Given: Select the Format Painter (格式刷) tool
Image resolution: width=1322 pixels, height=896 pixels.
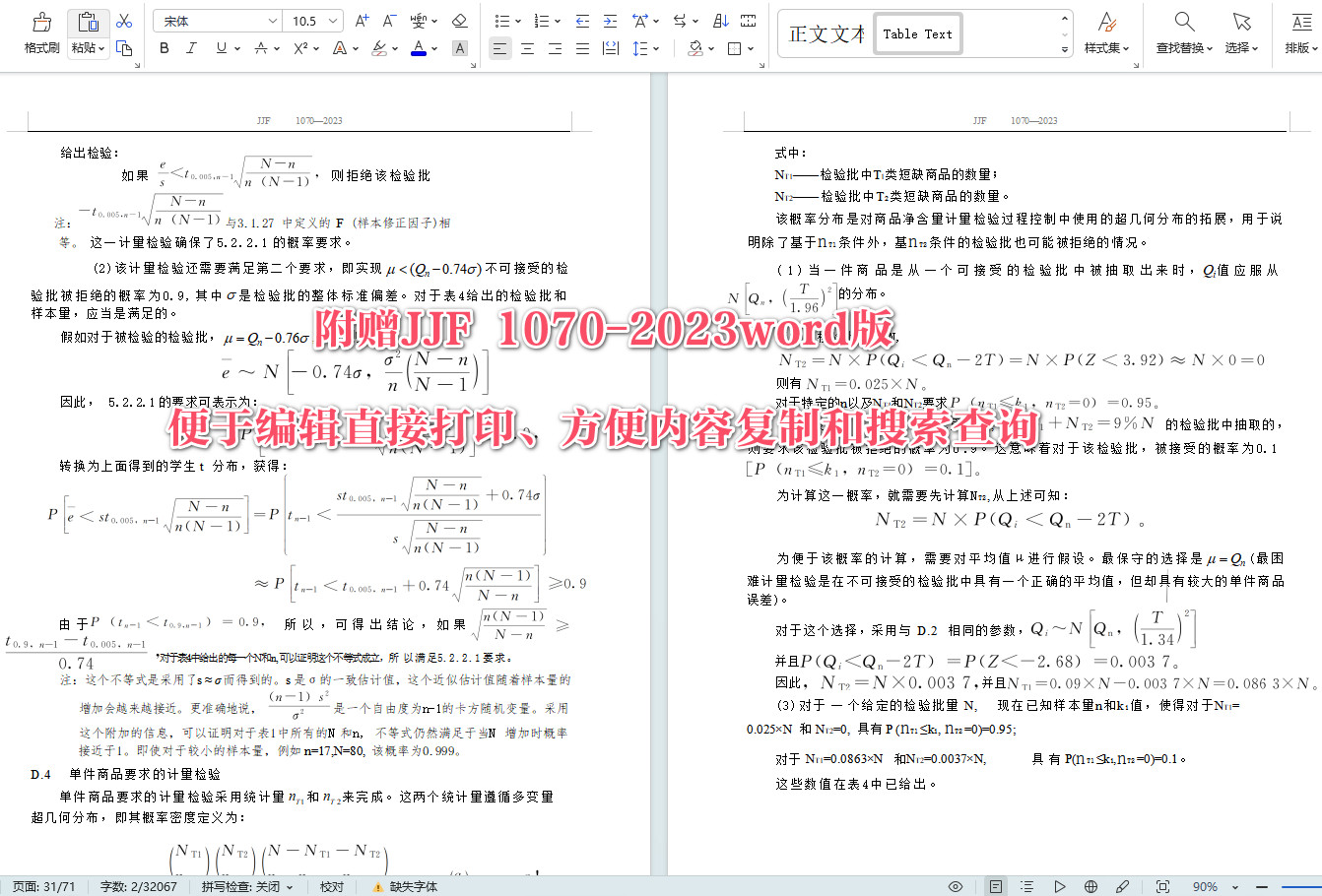Looking at the screenshot, I should click(x=39, y=29).
